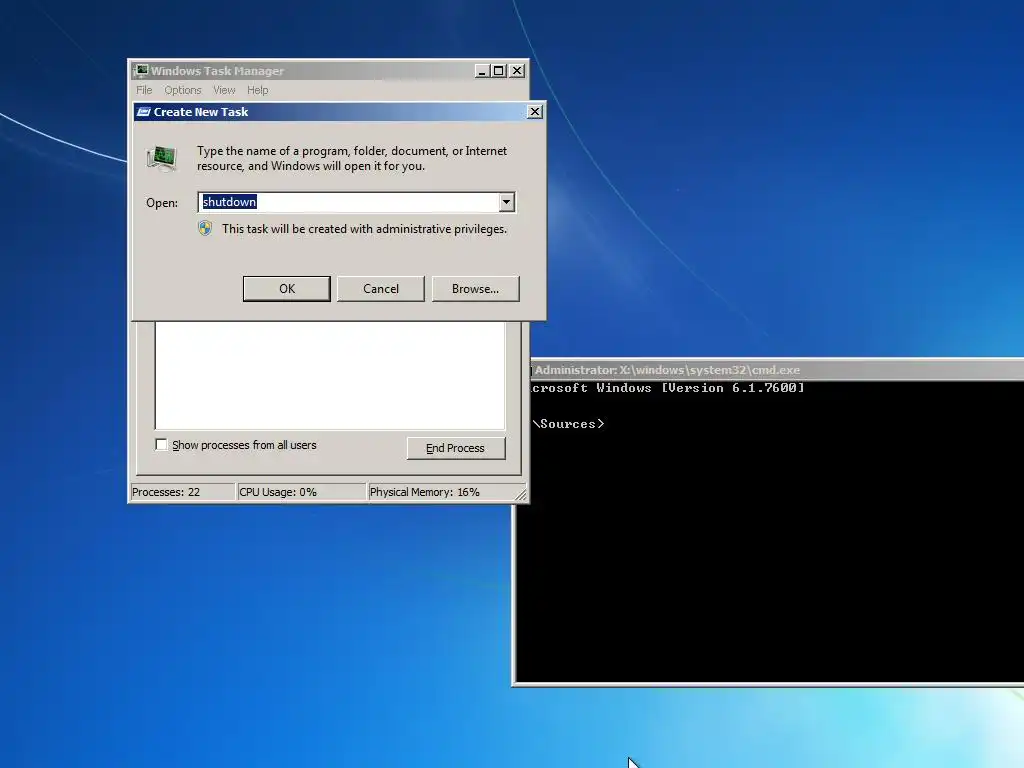Open the Browse... file picker
The height and width of the screenshot is (768, 1024).
(x=475, y=289)
